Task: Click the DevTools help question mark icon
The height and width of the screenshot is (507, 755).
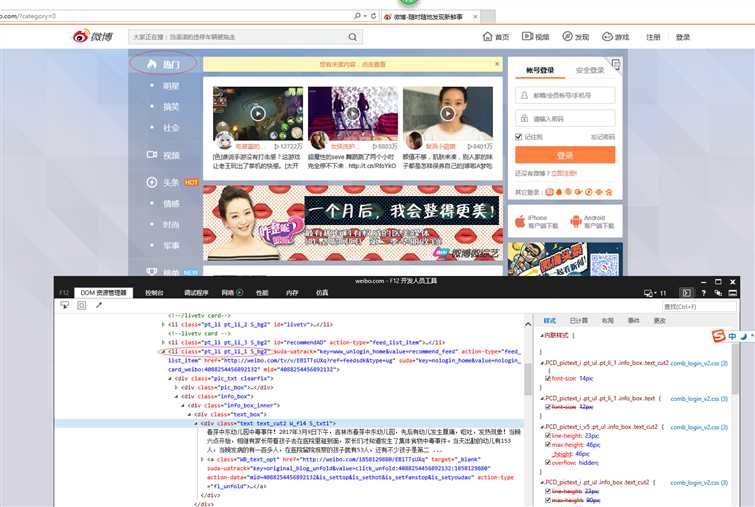Action: point(703,293)
